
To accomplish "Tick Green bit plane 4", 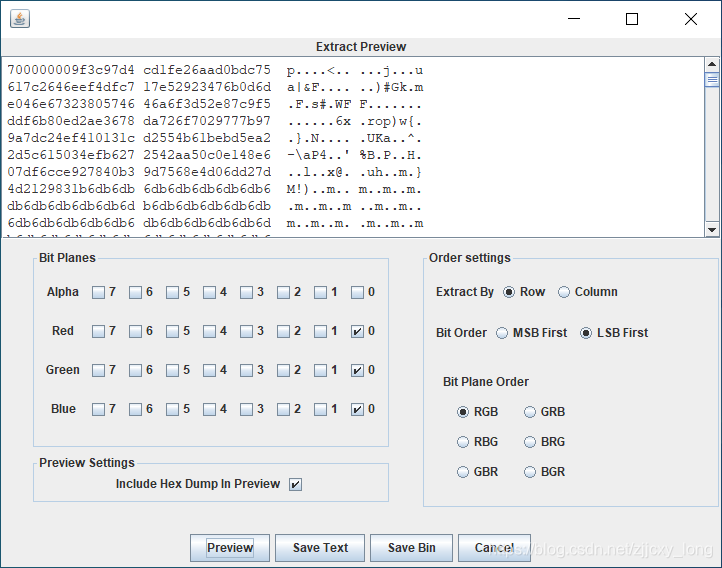I will point(210,370).
